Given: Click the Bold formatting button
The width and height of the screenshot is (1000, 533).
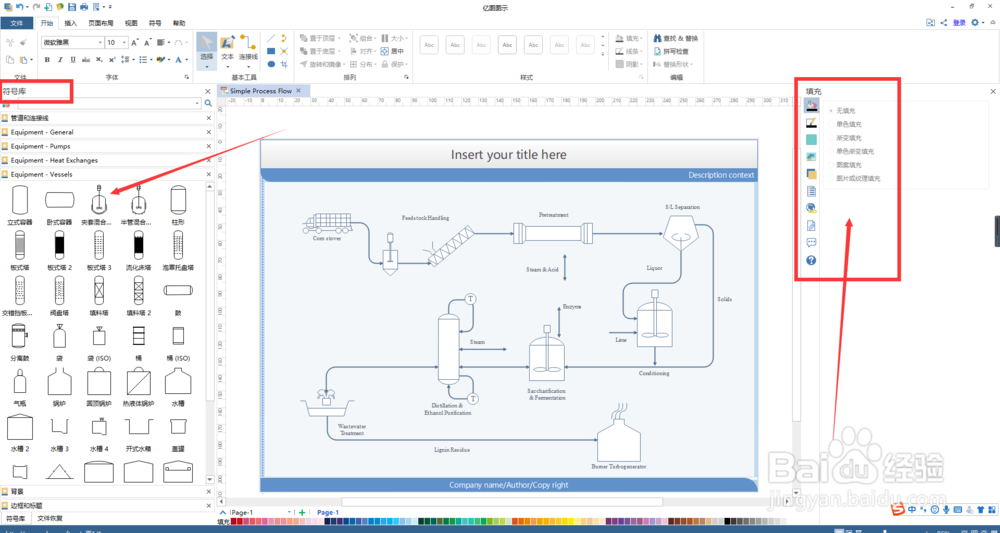Looking at the screenshot, I should (x=47, y=60).
